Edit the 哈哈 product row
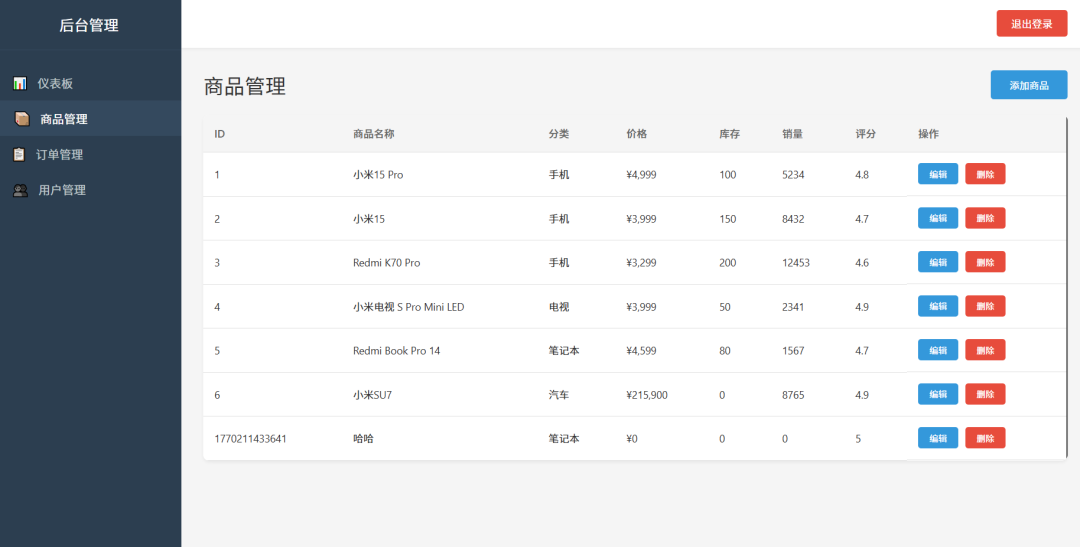Screen dimensions: 1080x547 coord(937,437)
